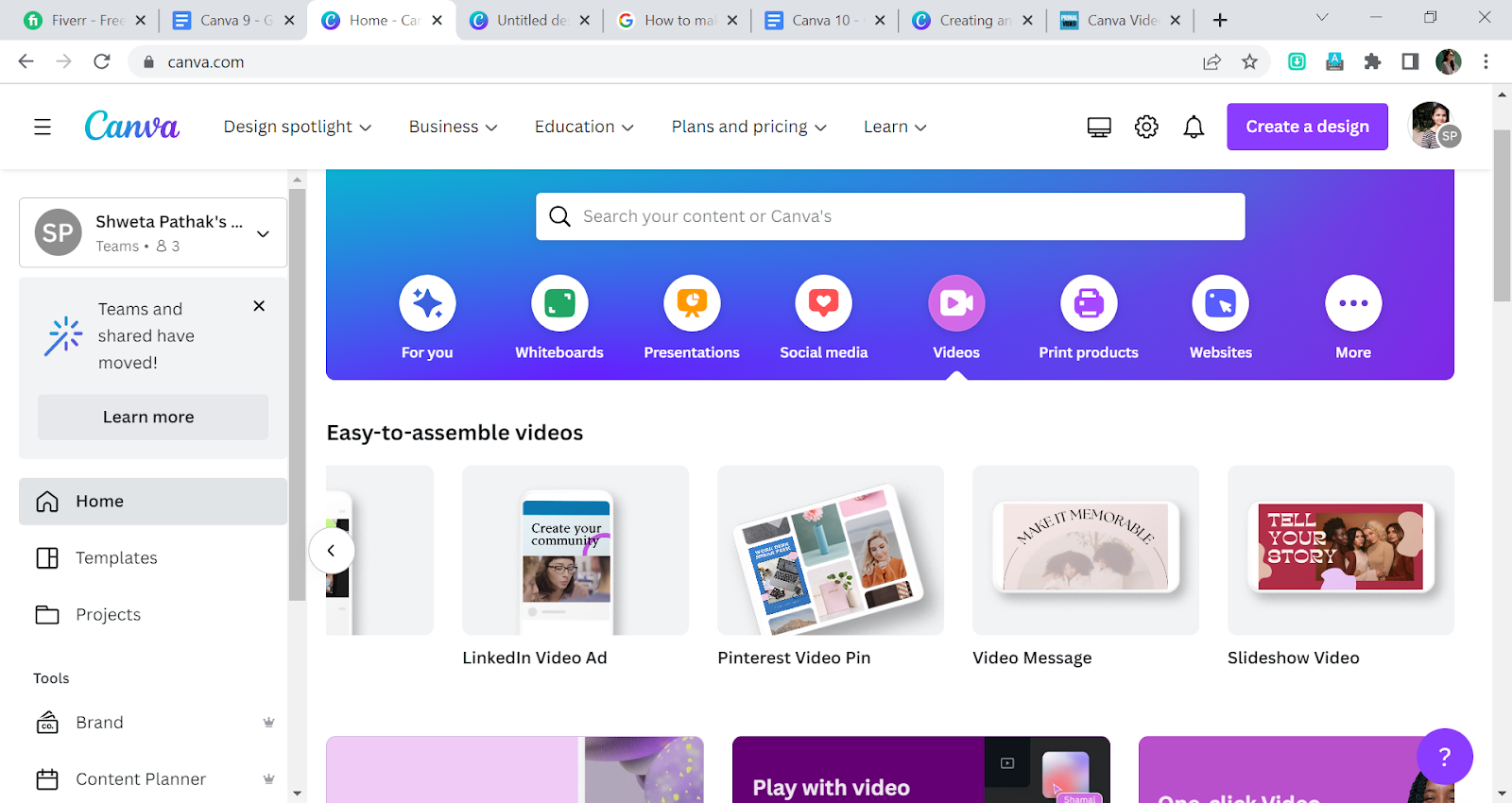This screenshot has height=803, width=1512.
Task: Click the Brand crown premium icon
Action: click(268, 723)
